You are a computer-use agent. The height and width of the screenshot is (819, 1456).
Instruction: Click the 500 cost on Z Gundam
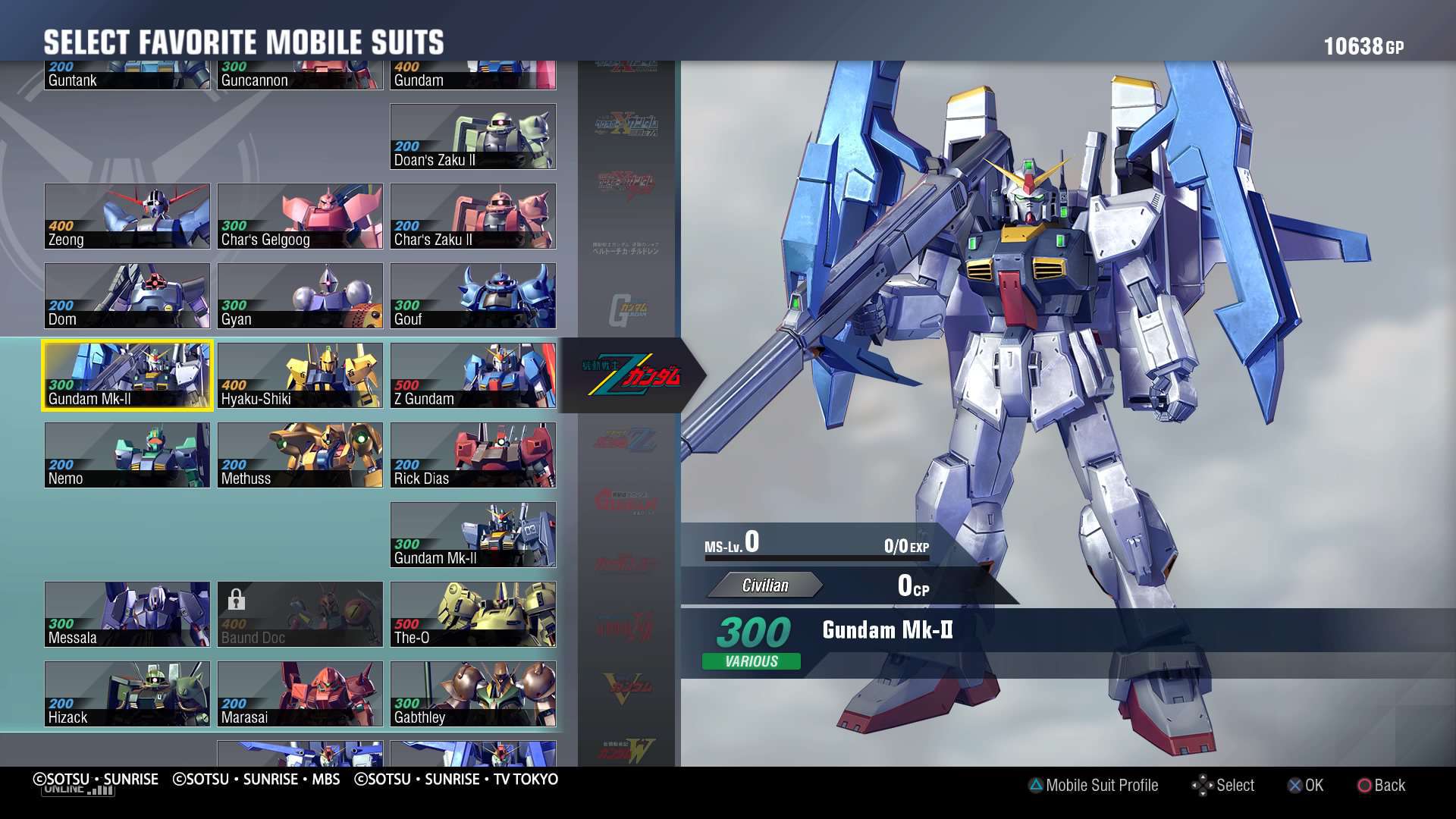pyautogui.click(x=406, y=385)
